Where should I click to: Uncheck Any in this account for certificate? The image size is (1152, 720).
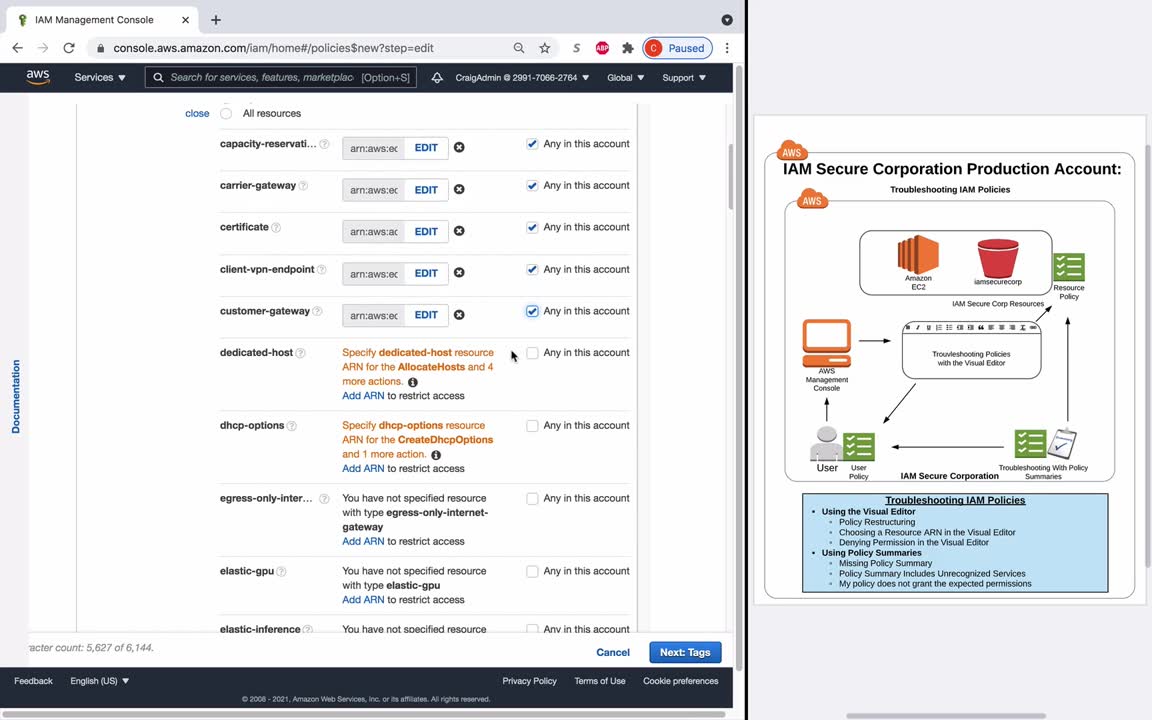(532, 228)
